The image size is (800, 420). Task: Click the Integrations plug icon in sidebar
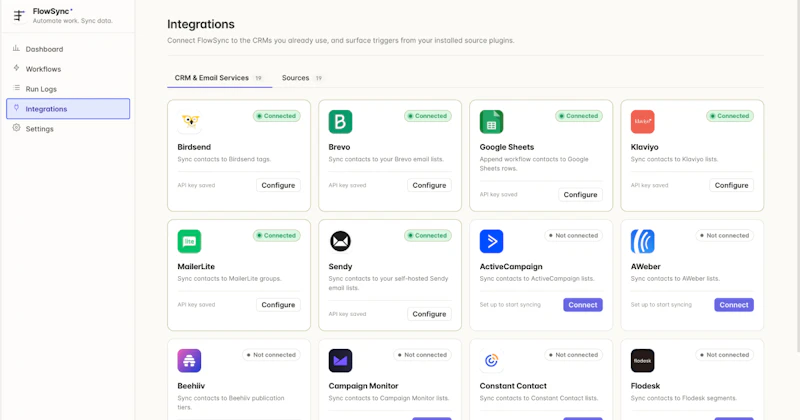[16, 108]
